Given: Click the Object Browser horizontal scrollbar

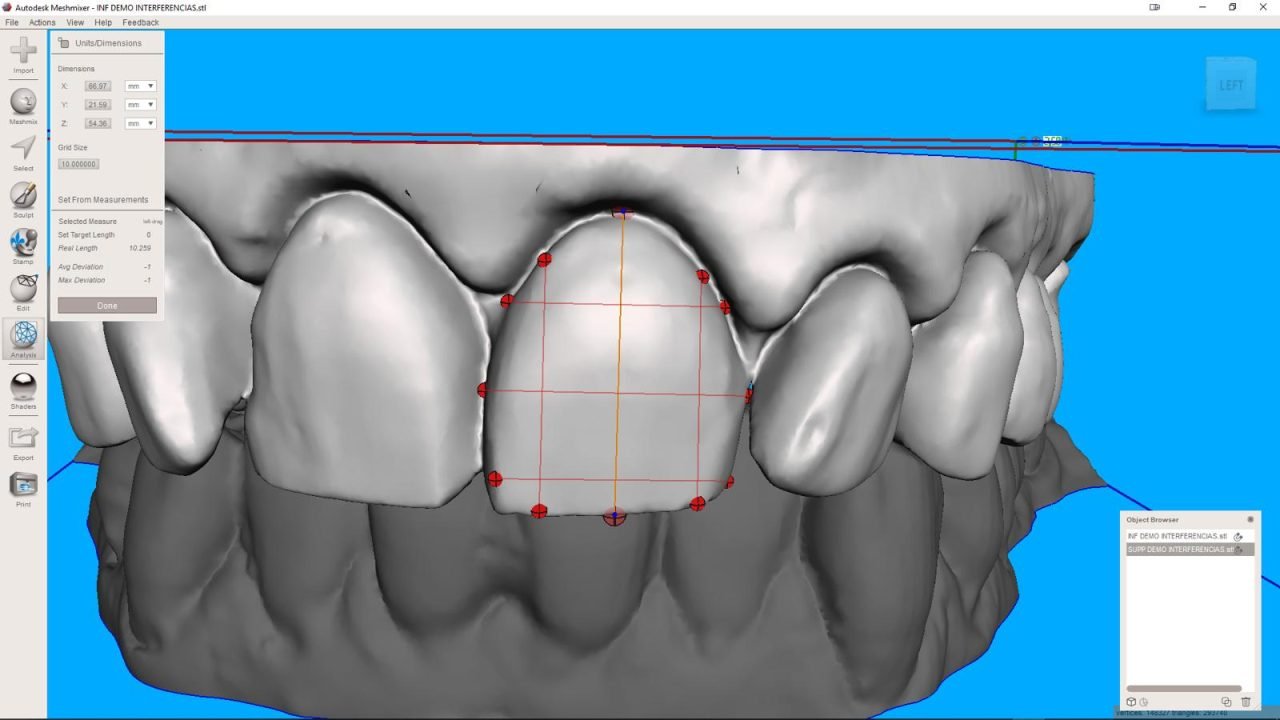Looking at the screenshot, I should pos(1184,688).
